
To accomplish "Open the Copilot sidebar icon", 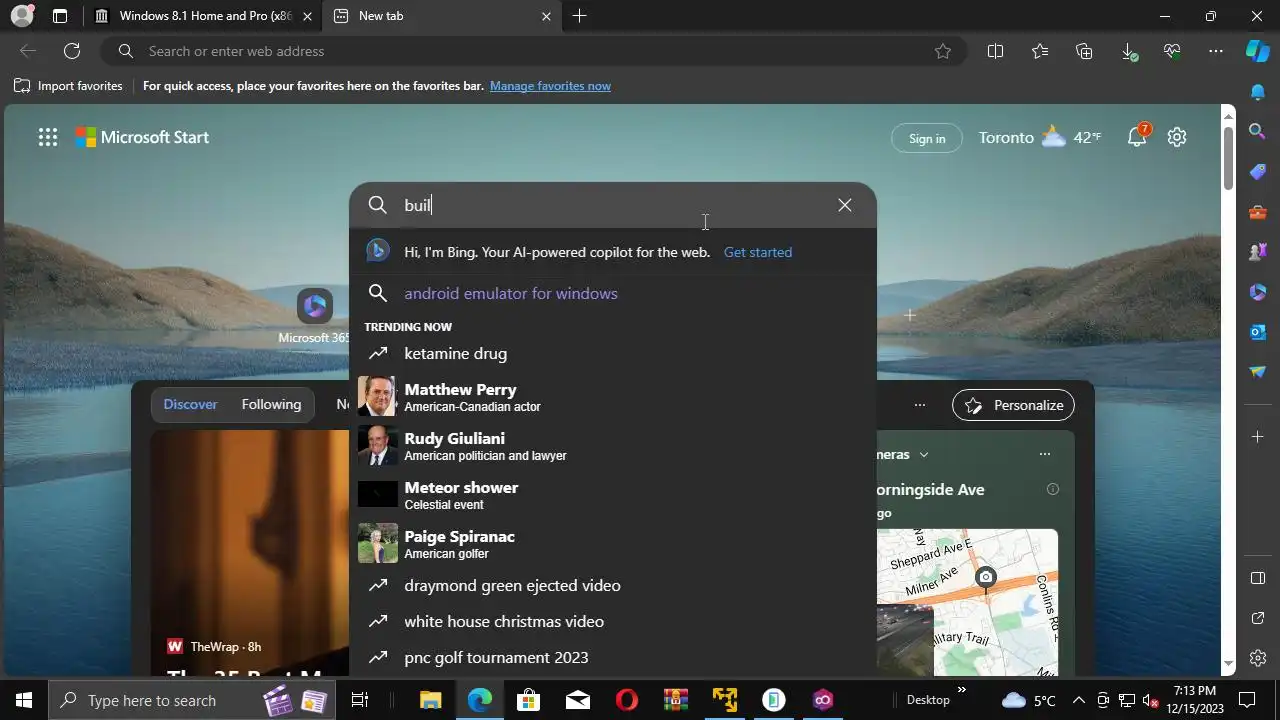I will (1258, 51).
